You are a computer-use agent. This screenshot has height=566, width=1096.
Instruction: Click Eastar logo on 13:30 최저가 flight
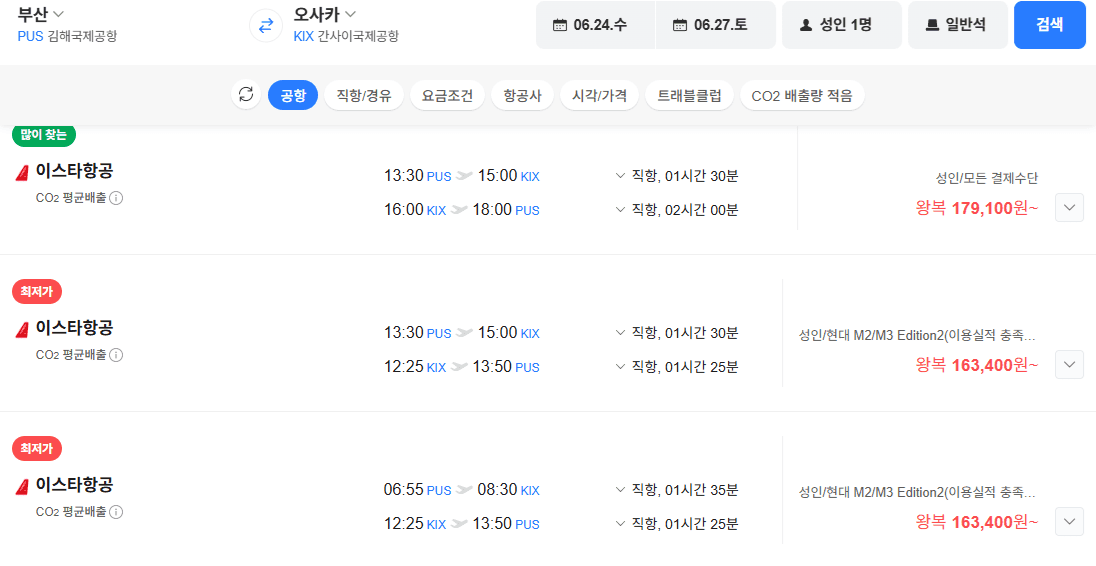click(x=22, y=330)
